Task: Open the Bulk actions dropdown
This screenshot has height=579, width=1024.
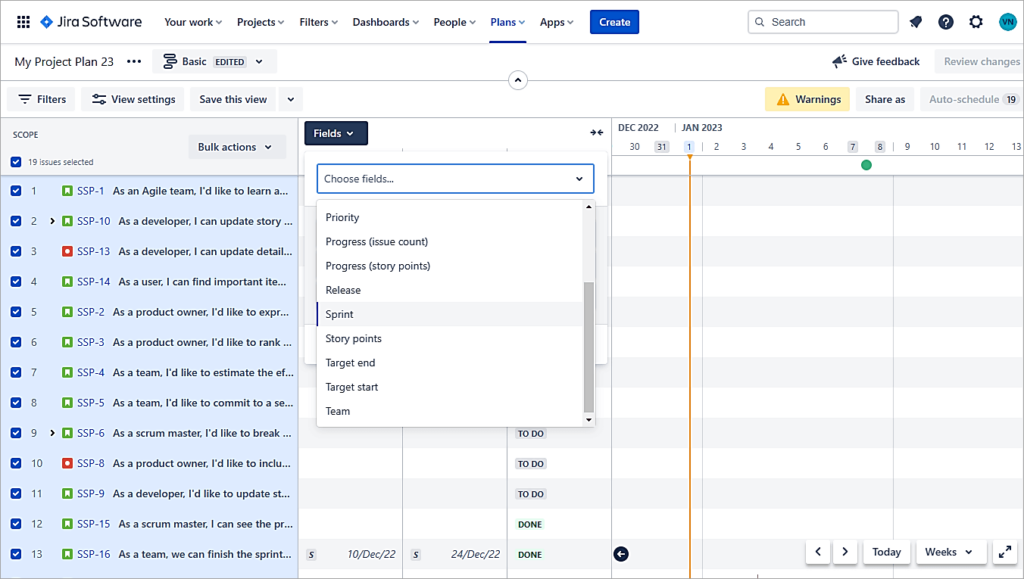Action: 236,147
